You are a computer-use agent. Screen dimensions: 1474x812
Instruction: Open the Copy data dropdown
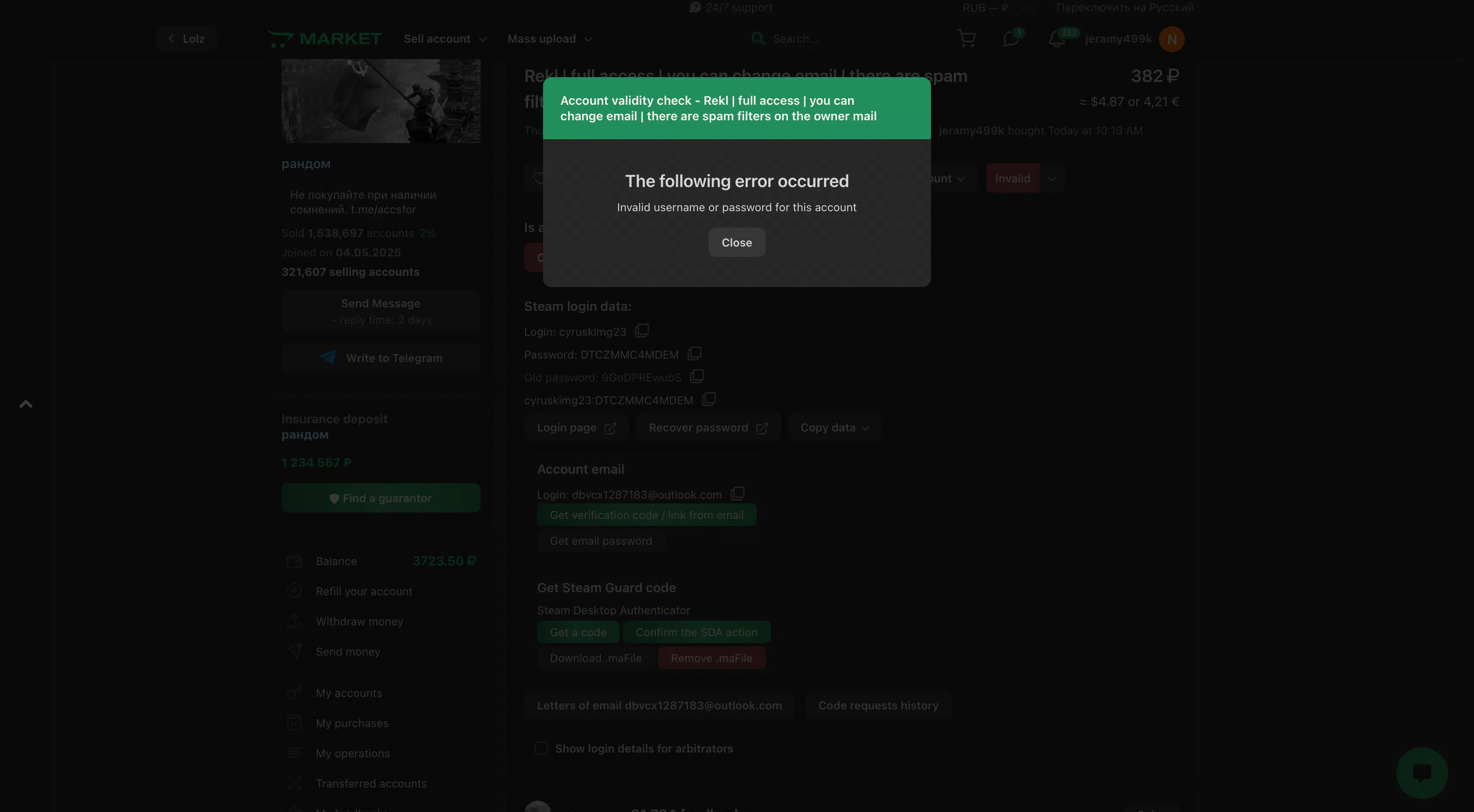click(834, 428)
